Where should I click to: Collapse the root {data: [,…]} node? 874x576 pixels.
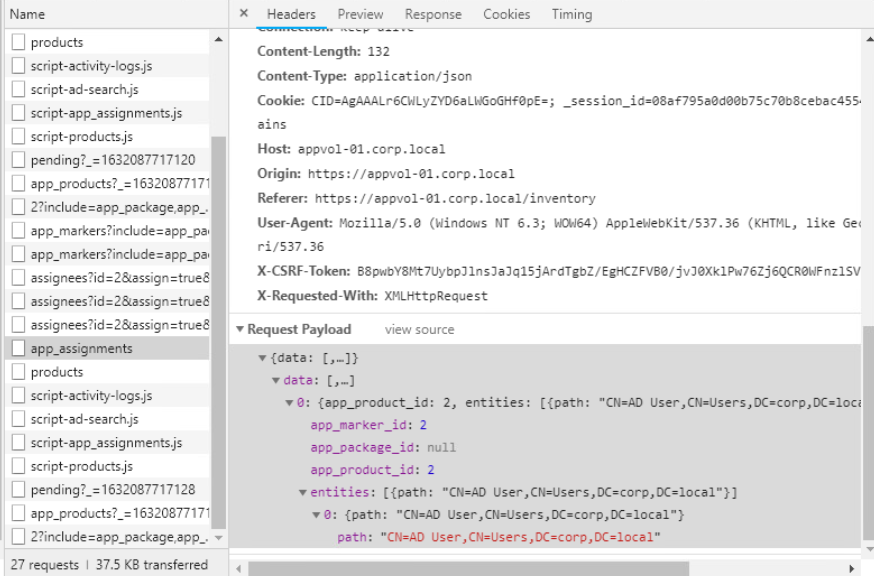tap(263, 357)
